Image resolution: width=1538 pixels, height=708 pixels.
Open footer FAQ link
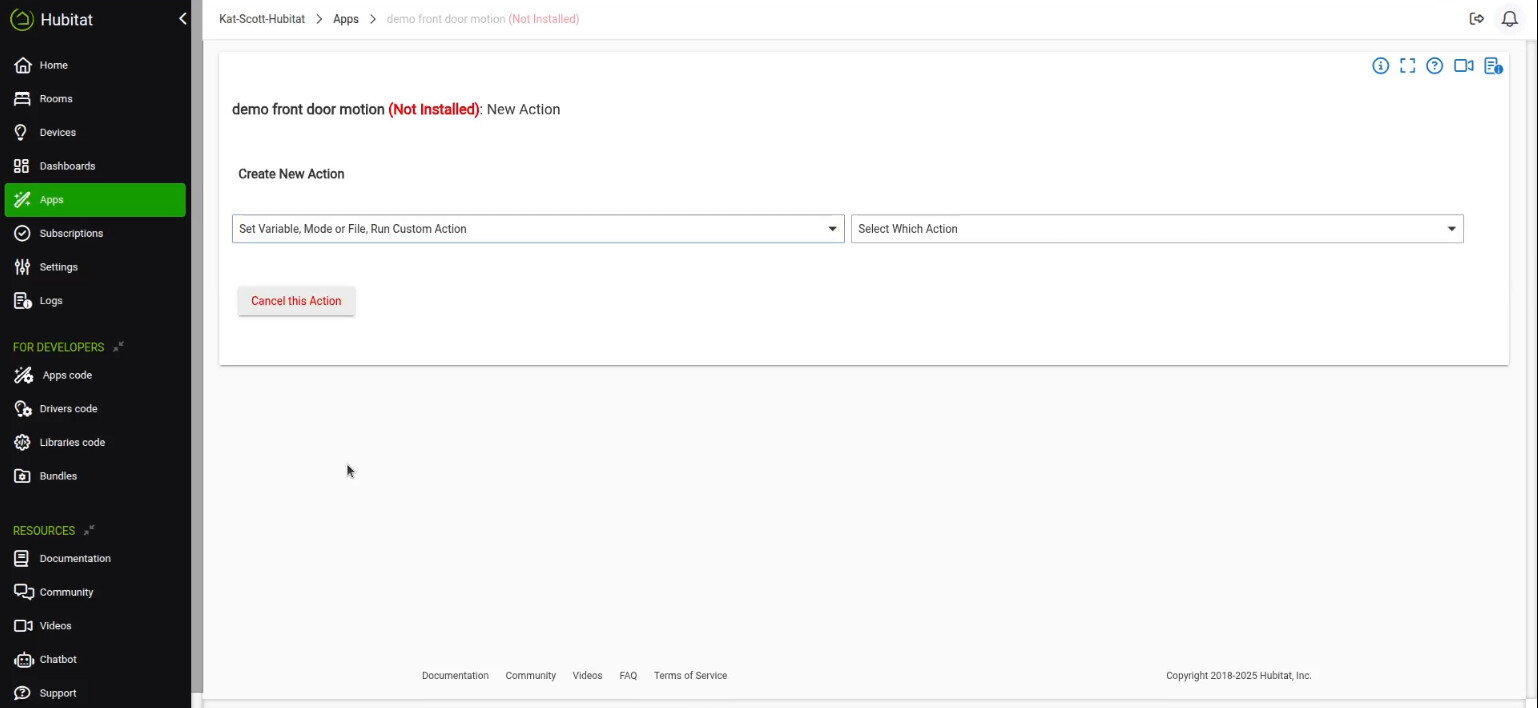tap(628, 676)
